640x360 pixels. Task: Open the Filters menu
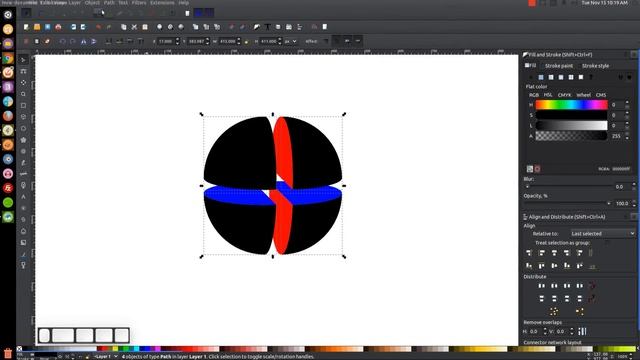(139, 2)
